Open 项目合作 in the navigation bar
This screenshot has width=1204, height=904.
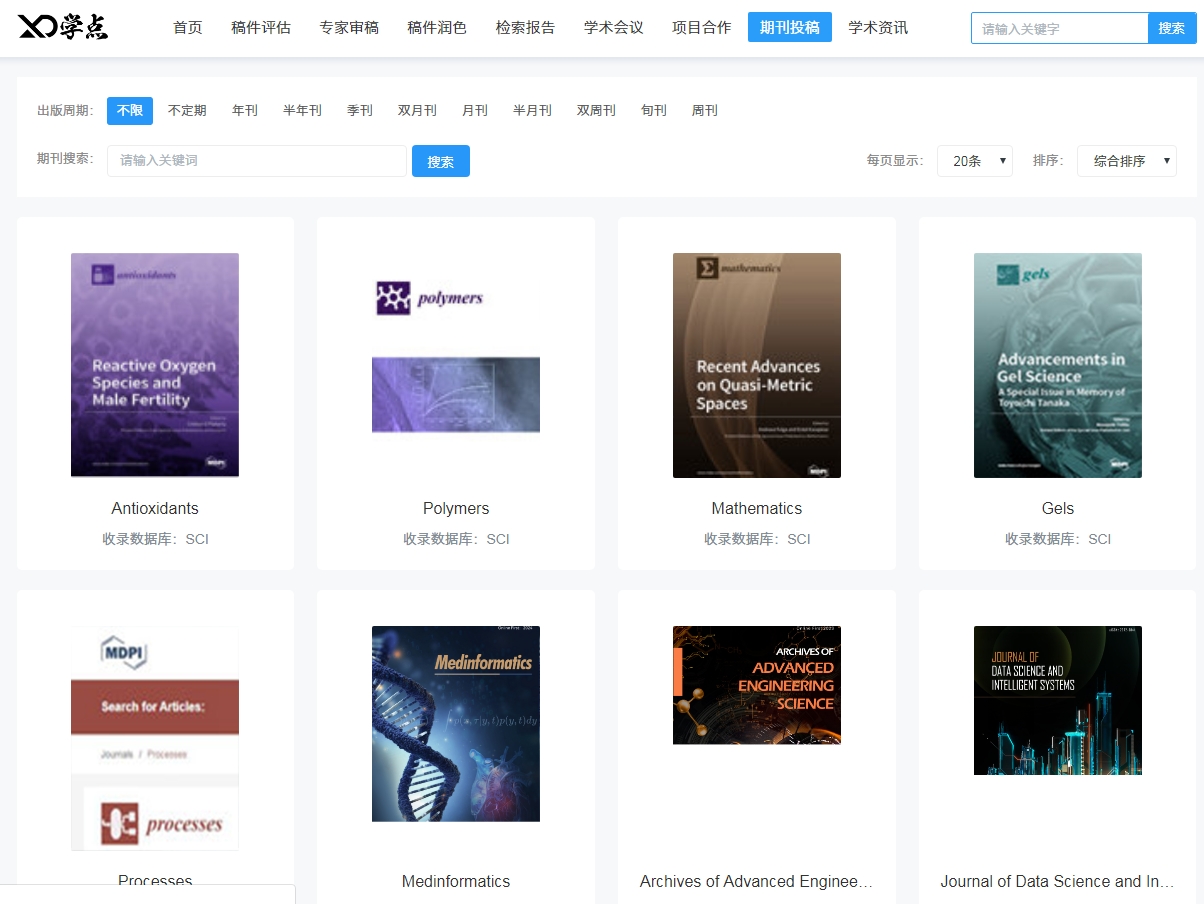coord(701,28)
